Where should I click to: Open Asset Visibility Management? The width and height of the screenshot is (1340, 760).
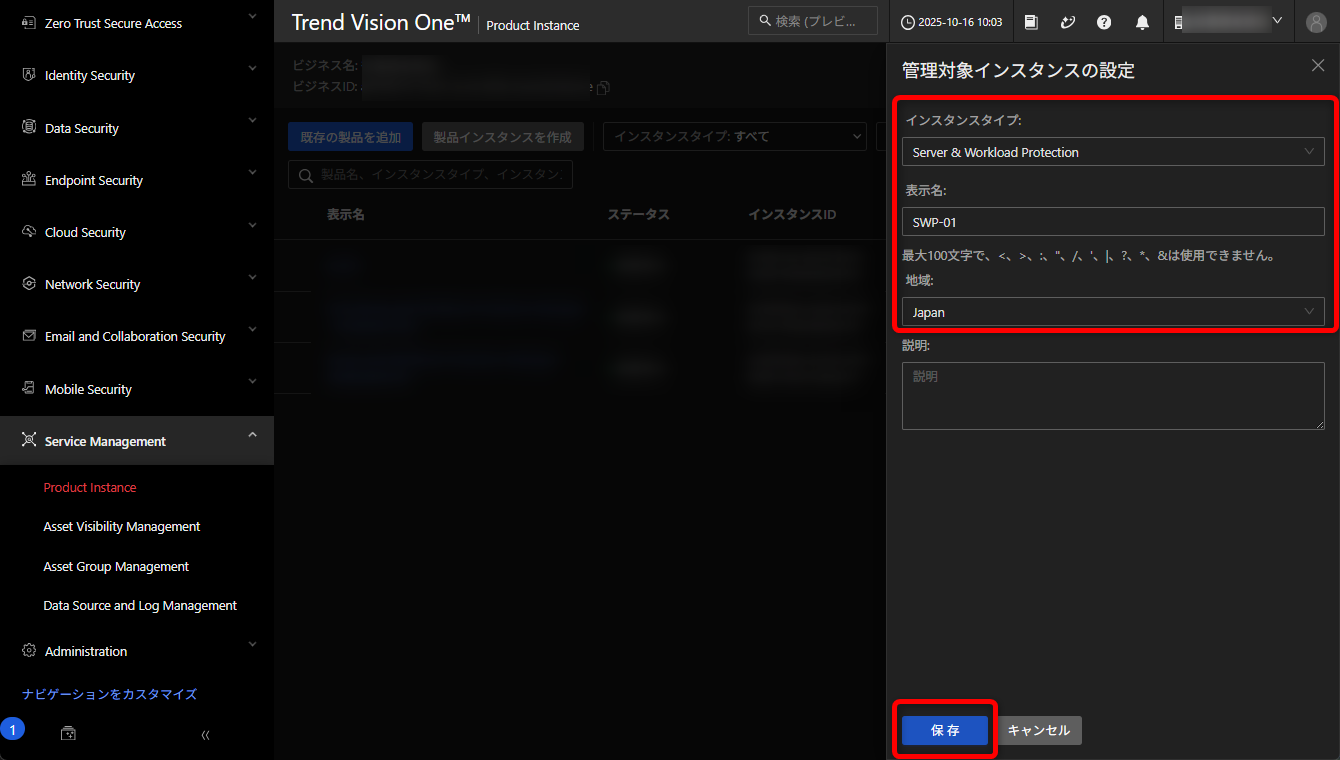122,527
